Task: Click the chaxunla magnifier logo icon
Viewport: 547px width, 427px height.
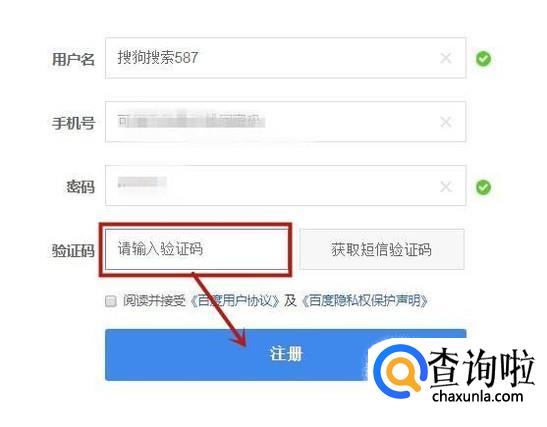Action: 400,372
